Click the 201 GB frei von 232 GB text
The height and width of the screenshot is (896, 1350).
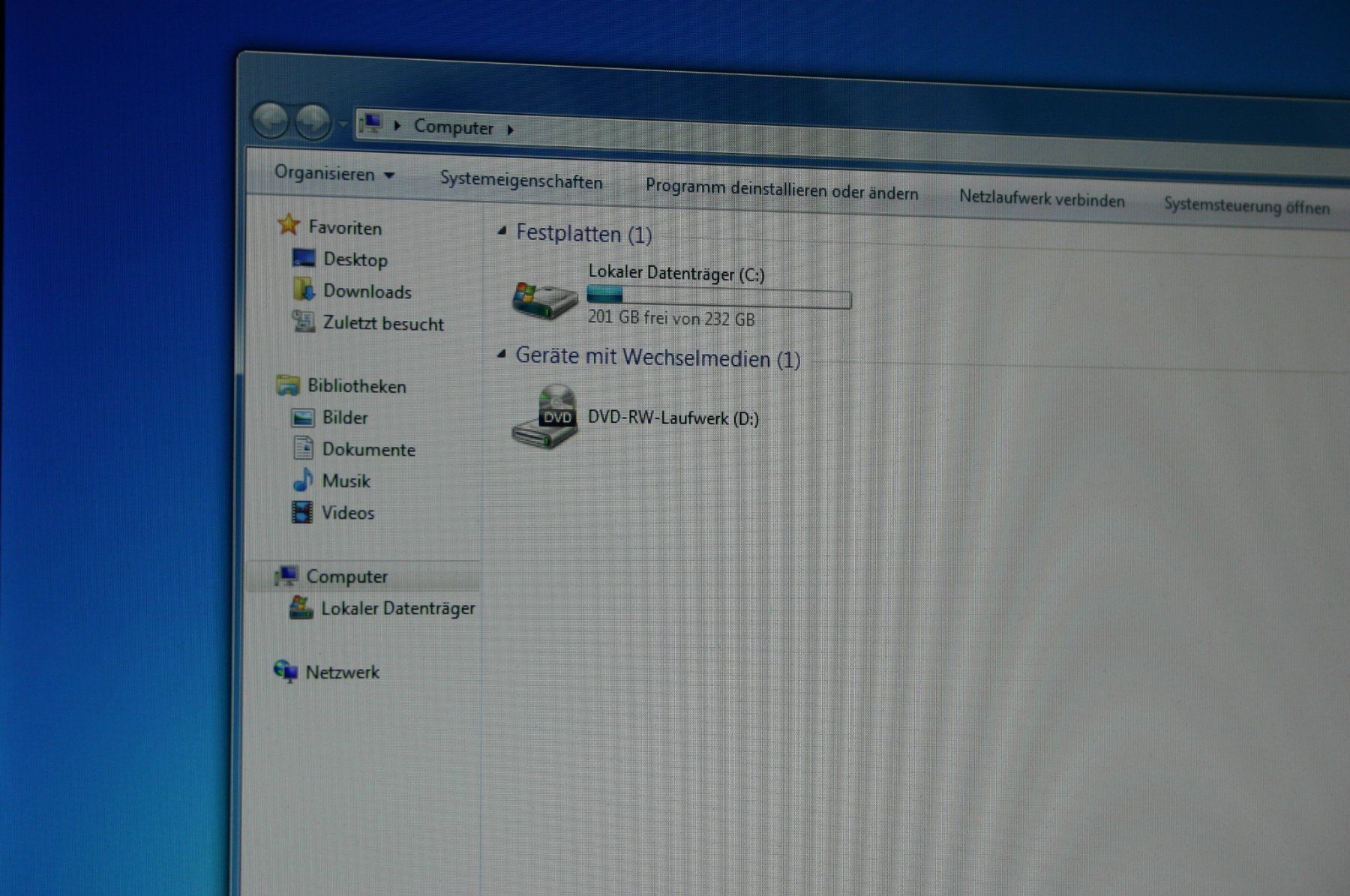671,318
